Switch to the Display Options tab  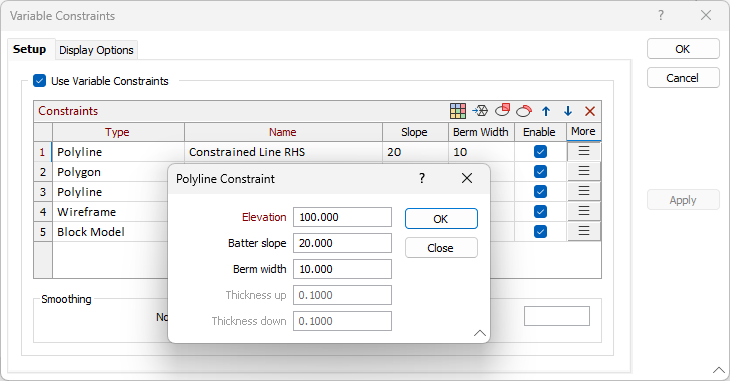96,50
